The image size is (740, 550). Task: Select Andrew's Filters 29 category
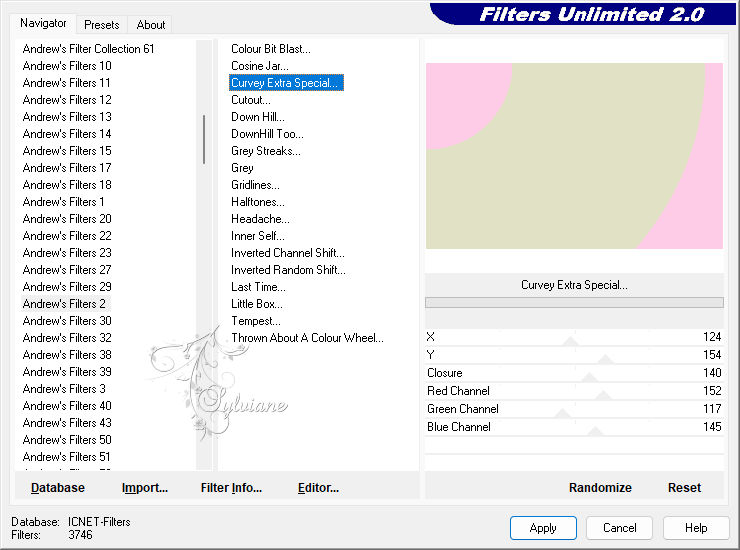tap(67, 287)
